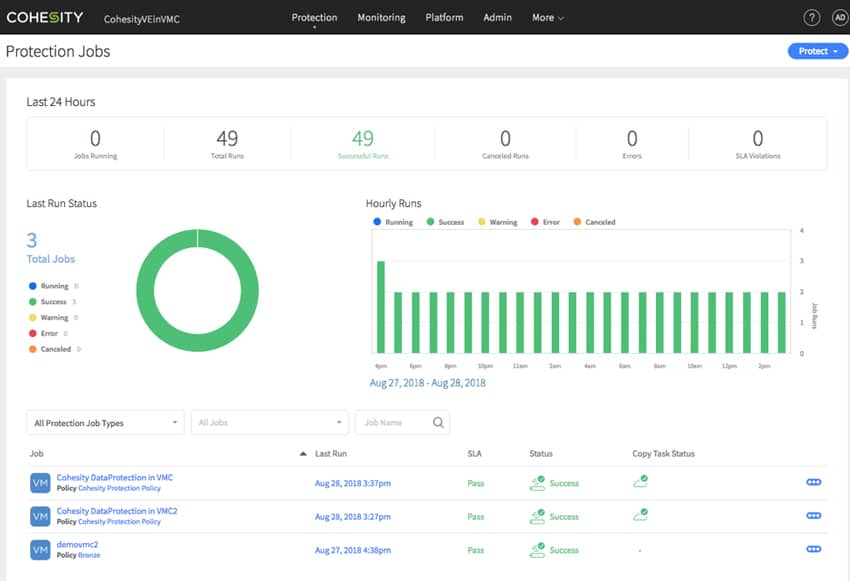Click the CohesityVEinVMC cluster name

[x=141, y=19]
